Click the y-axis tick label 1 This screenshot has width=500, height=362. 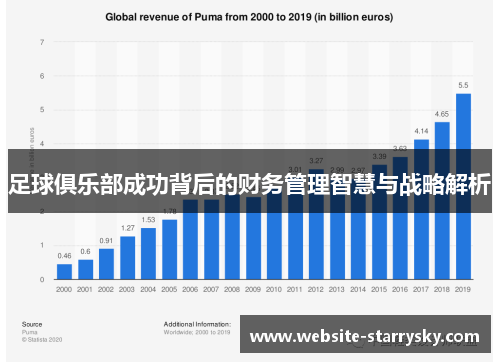tap(42, 245)
